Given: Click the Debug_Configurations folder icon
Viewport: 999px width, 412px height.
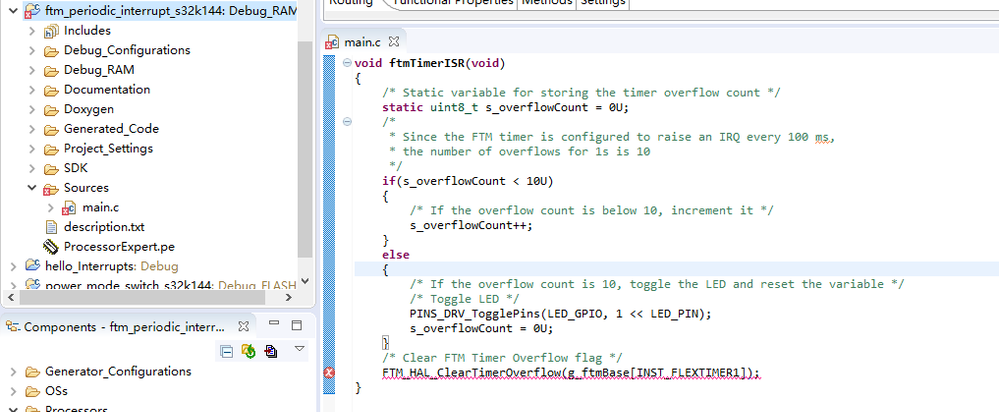Looking at the screenshot, I should point(50,51).
